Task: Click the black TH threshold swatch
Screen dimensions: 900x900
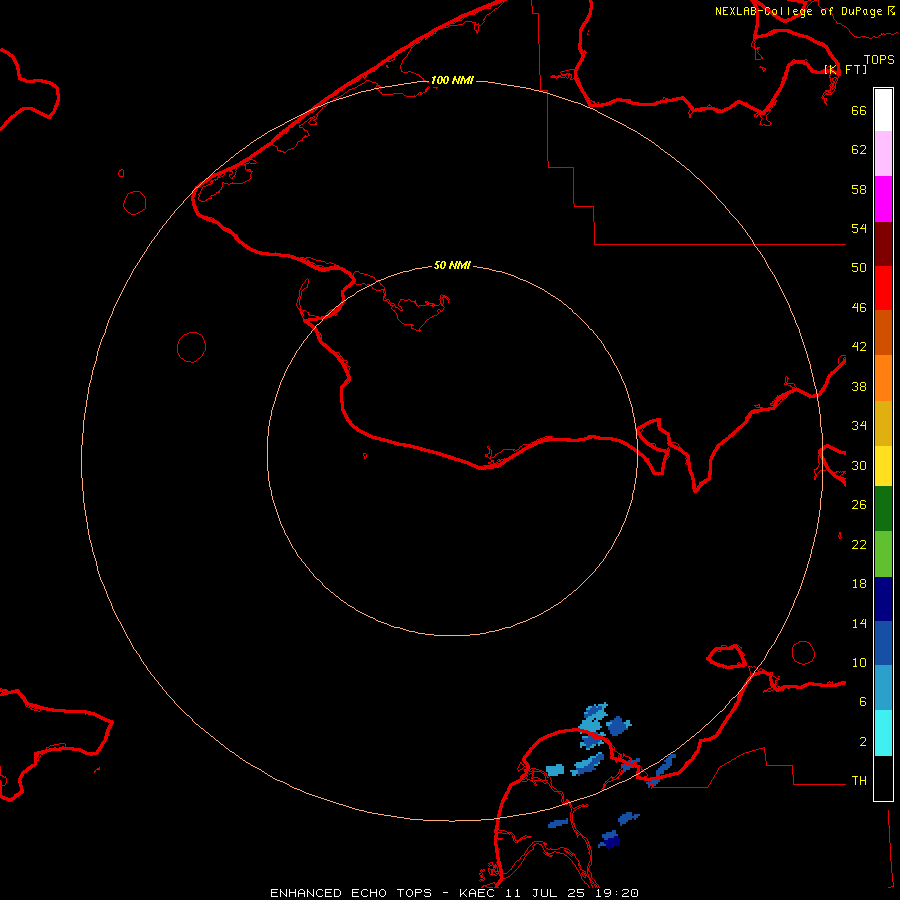Action: coord(883,778)
